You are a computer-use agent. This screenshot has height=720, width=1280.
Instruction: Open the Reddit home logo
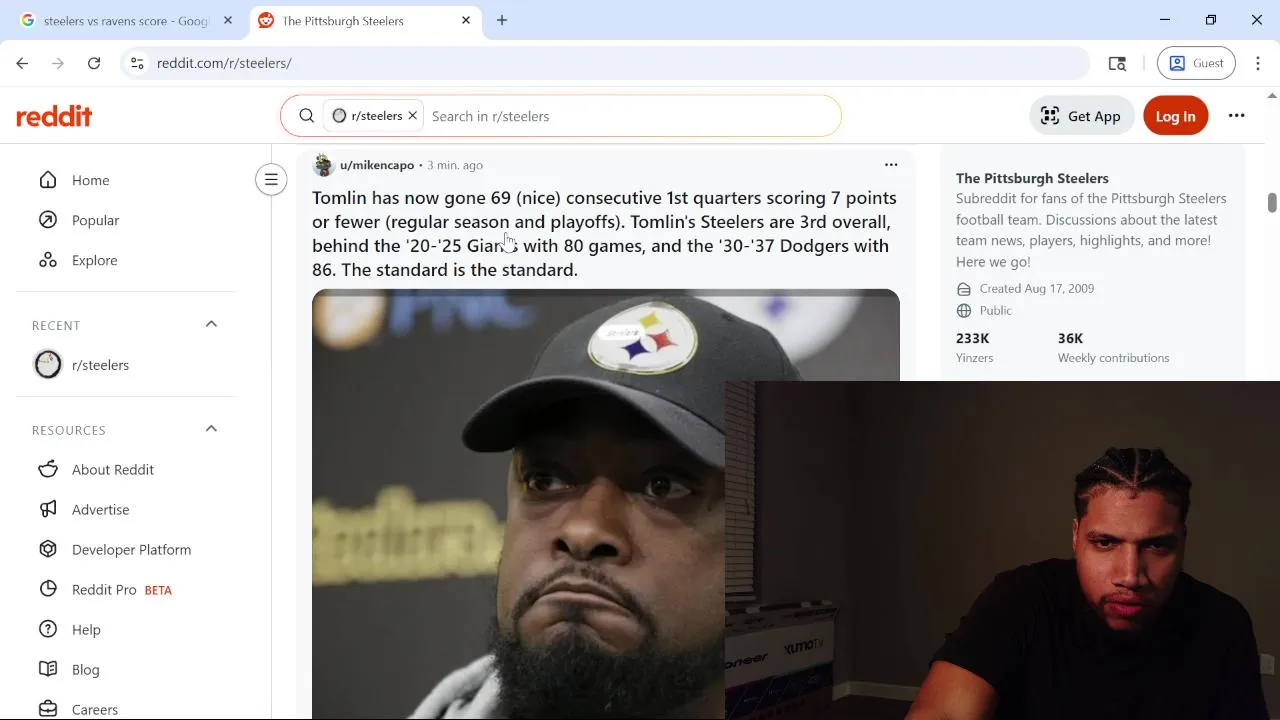pos(54,116)
